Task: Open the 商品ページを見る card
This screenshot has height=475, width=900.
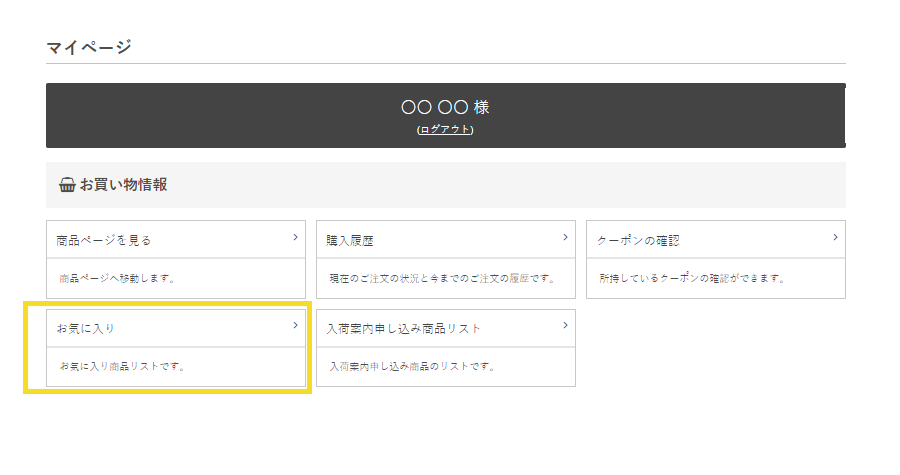Action: [x=176, y=259]
